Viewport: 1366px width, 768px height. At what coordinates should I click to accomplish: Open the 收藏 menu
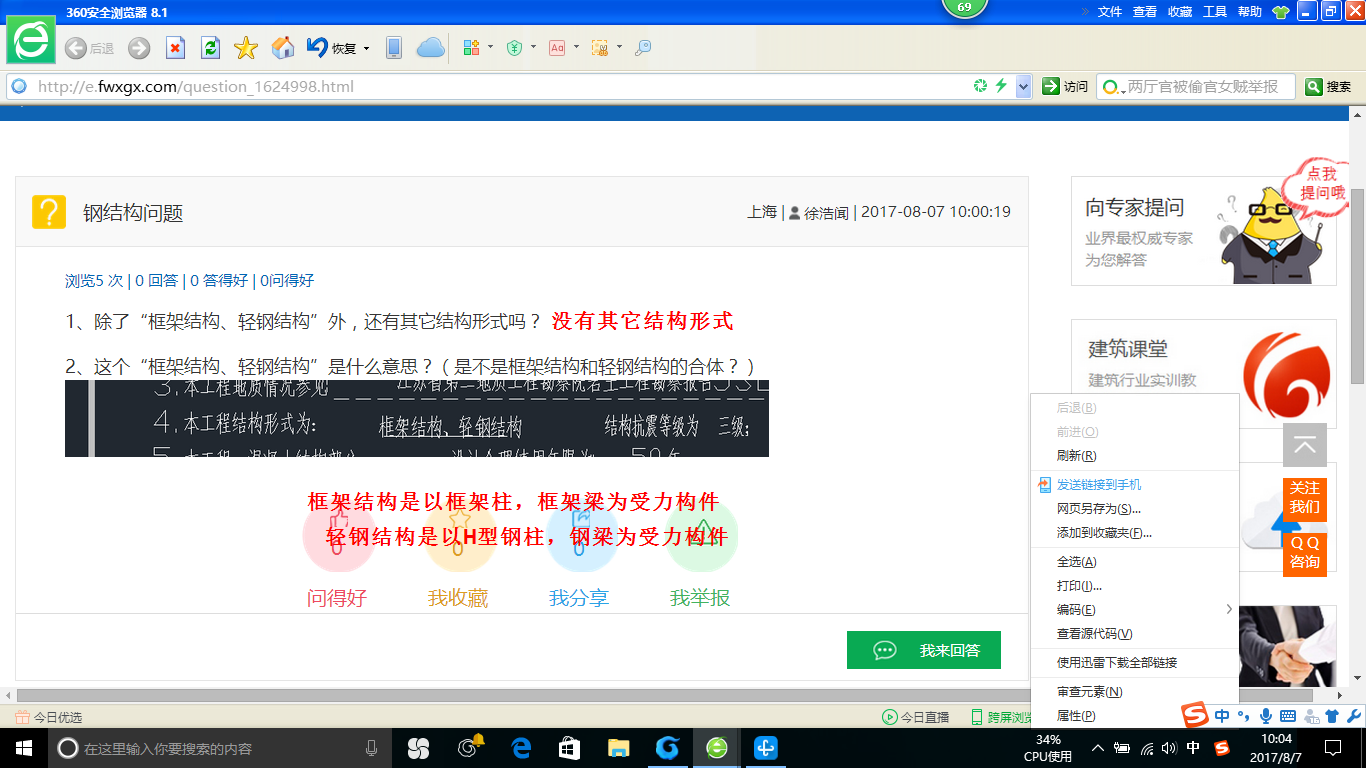click(1180, 12)
